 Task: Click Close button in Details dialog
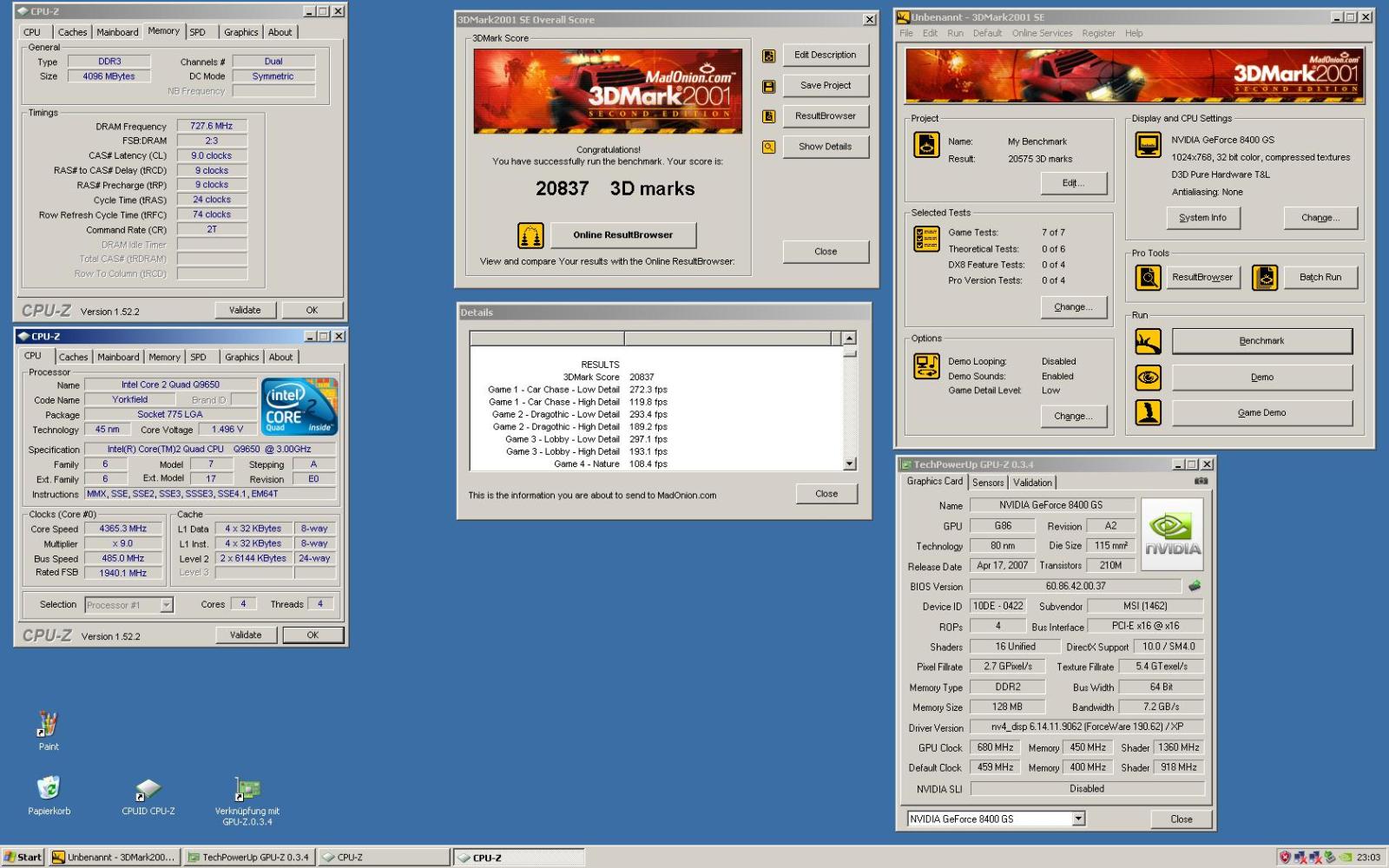(x=826, y=494)
